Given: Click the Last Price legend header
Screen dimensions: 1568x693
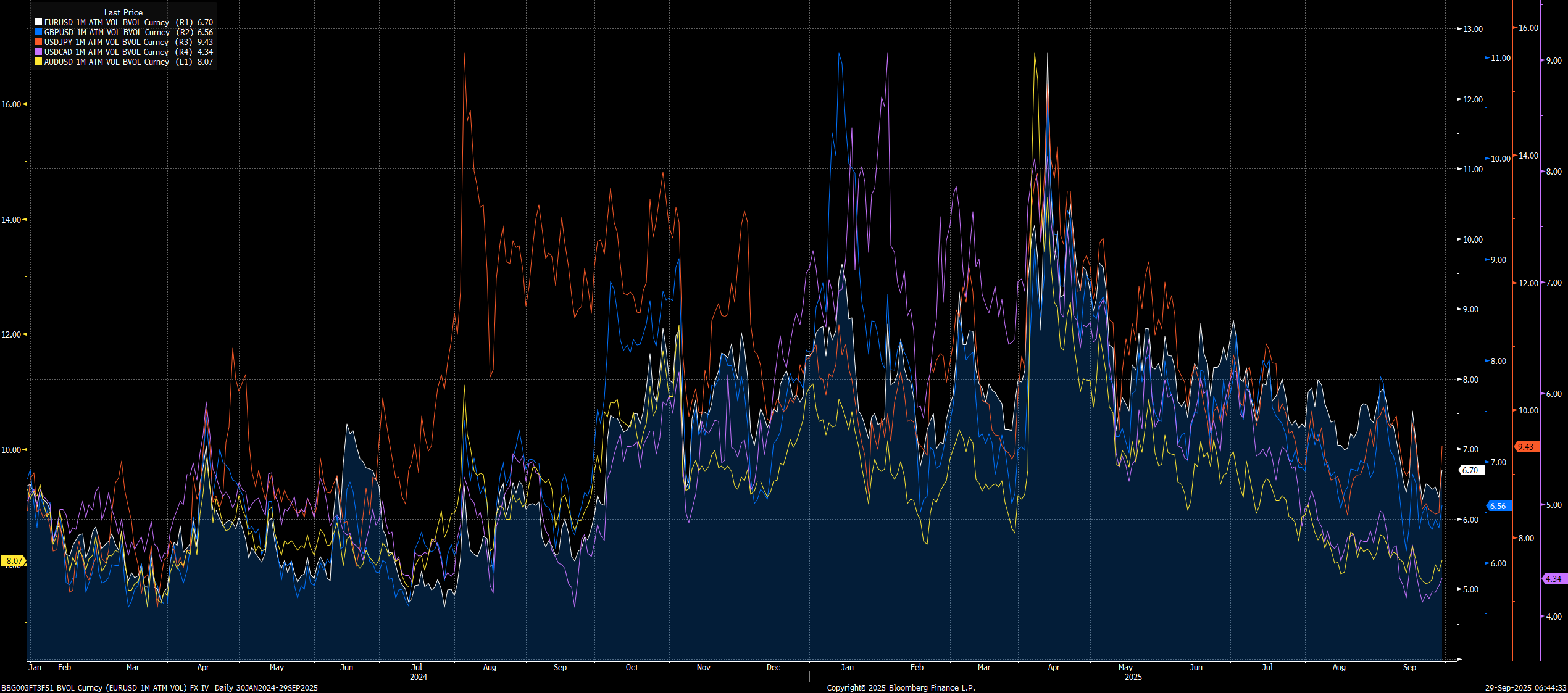Looking at the screenshot, I should (123, 12).
